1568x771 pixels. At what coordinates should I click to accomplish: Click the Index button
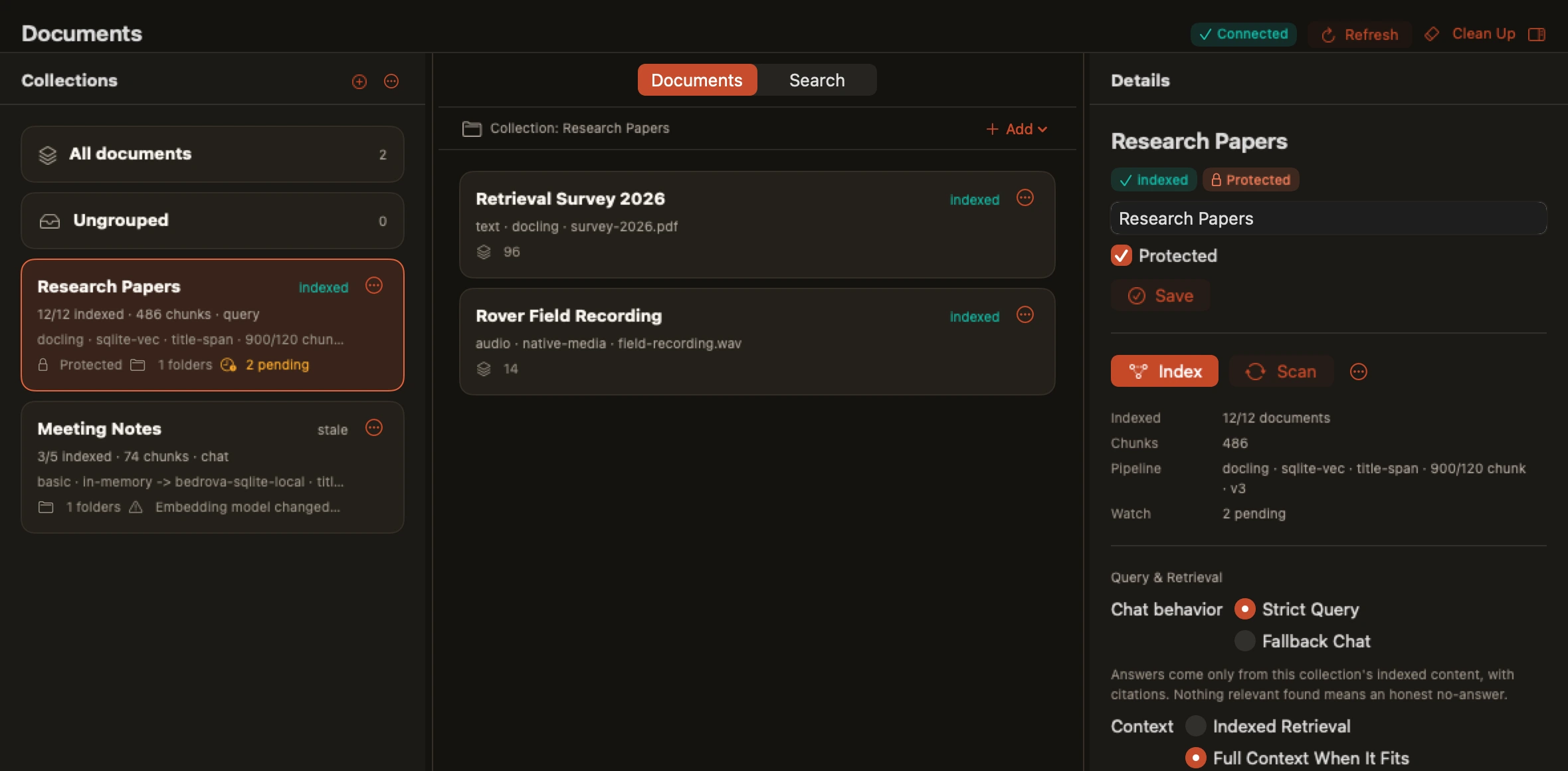pos(1165,372)
